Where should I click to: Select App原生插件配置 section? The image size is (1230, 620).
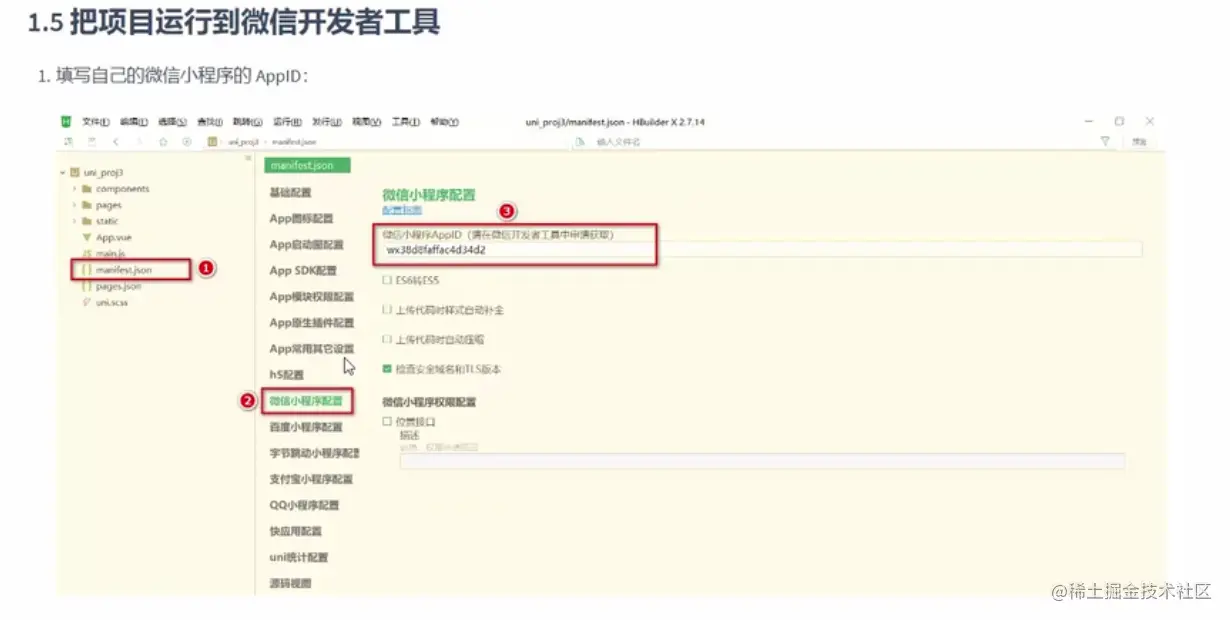311,322
